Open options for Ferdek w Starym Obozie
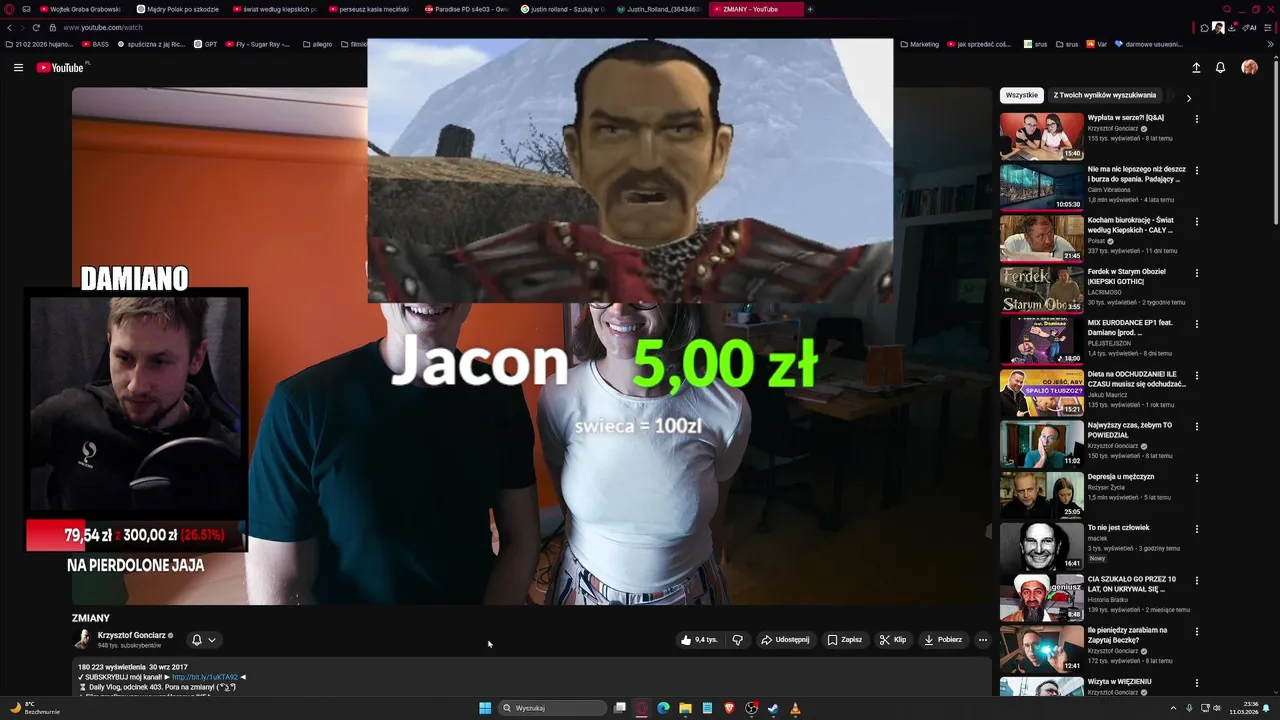 coord(1196,273)
